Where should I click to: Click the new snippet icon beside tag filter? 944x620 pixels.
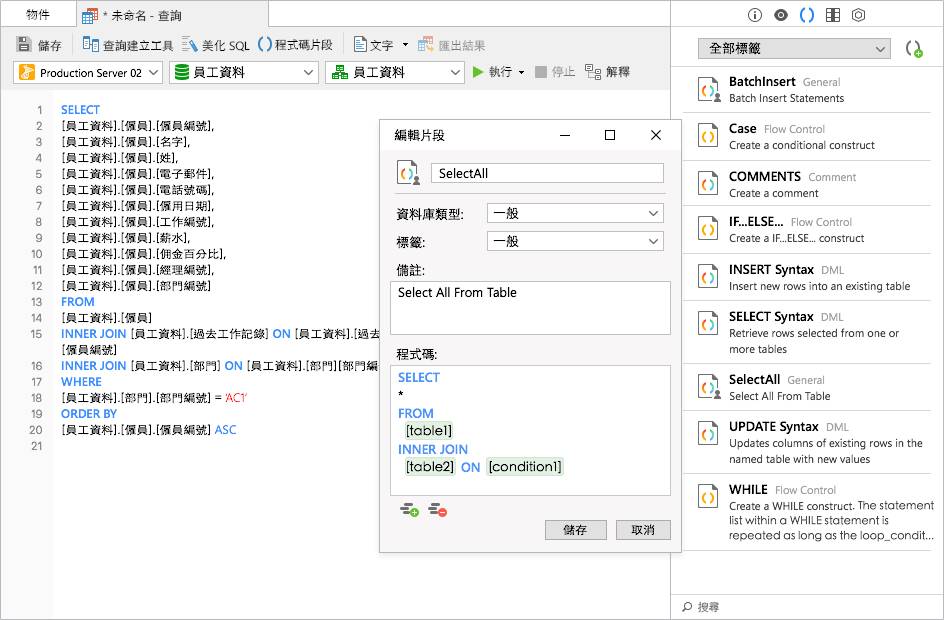[x=914, y=49]
